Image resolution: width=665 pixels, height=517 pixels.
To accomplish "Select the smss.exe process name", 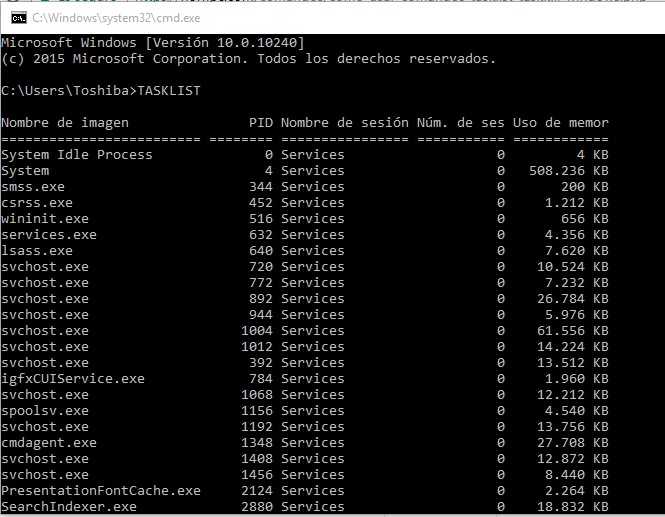I will coord(33,187).
